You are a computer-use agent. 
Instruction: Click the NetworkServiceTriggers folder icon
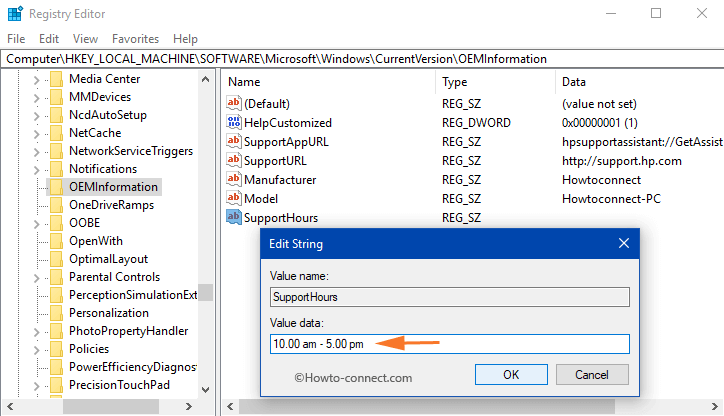(56, 151)
